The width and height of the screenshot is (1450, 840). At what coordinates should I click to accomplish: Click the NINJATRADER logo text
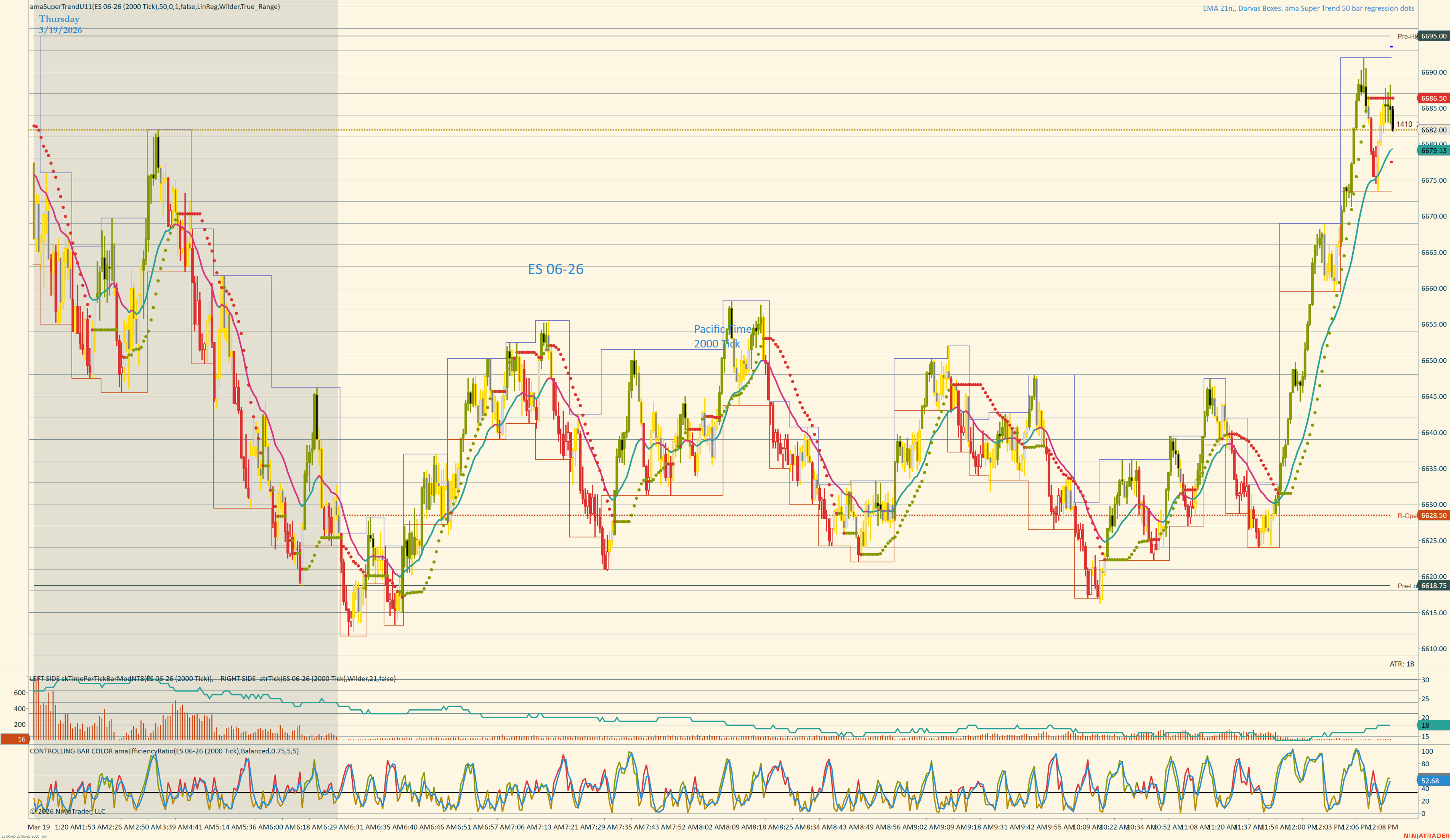coord(1426,836)
